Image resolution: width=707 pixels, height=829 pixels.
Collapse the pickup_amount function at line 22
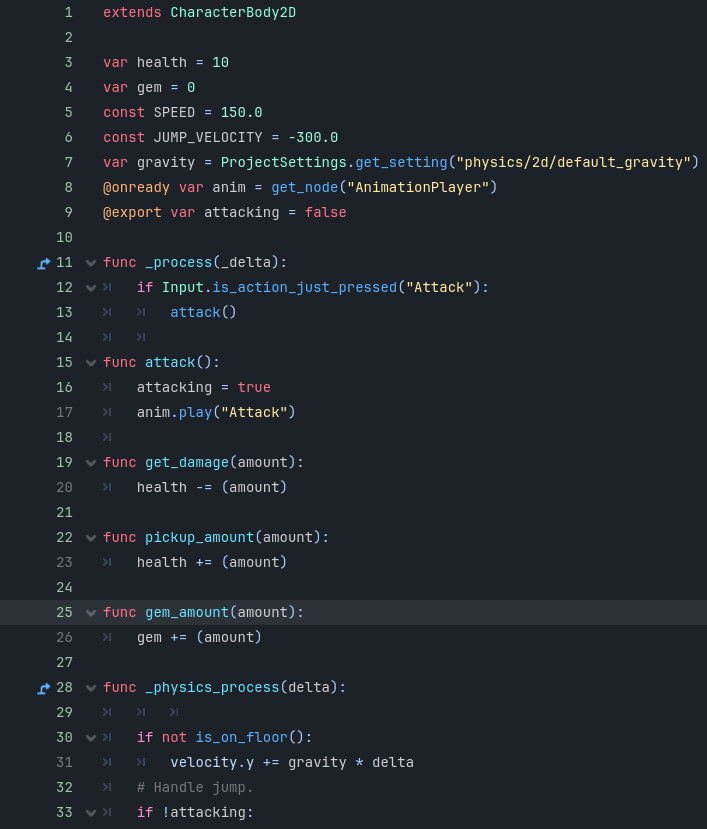91,538
